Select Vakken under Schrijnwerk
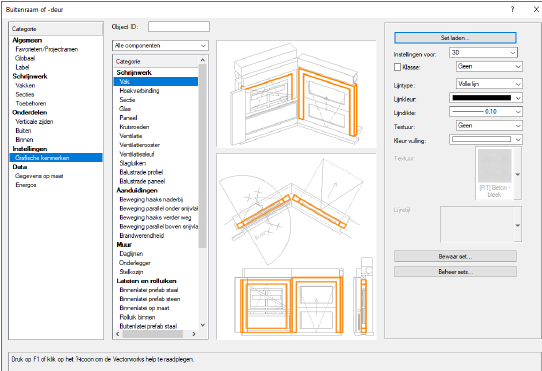The height and width of the screenshot is (371, 542). pyautogui.click(x=25, y=85)
